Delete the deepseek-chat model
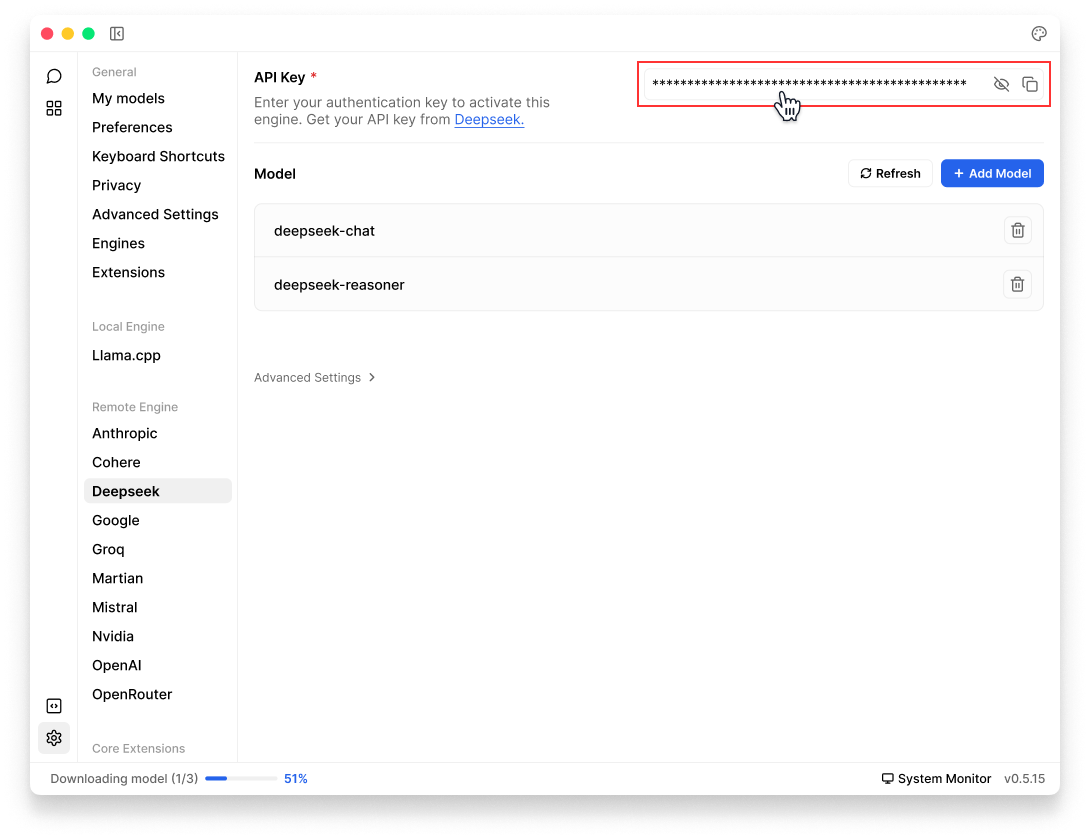Screen dimensions: 1090x840 [1018, 230]
